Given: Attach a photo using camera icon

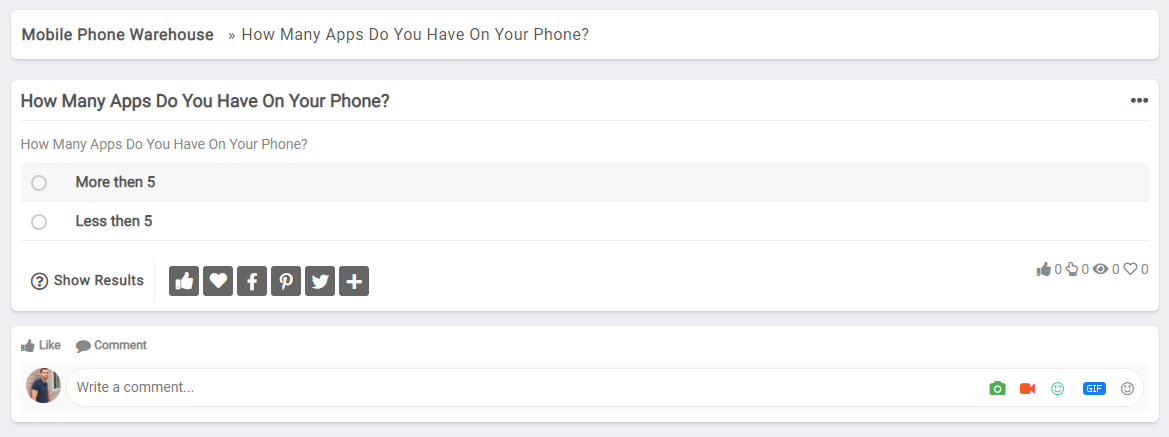Looking at the screenshot, I should (998, 389).
